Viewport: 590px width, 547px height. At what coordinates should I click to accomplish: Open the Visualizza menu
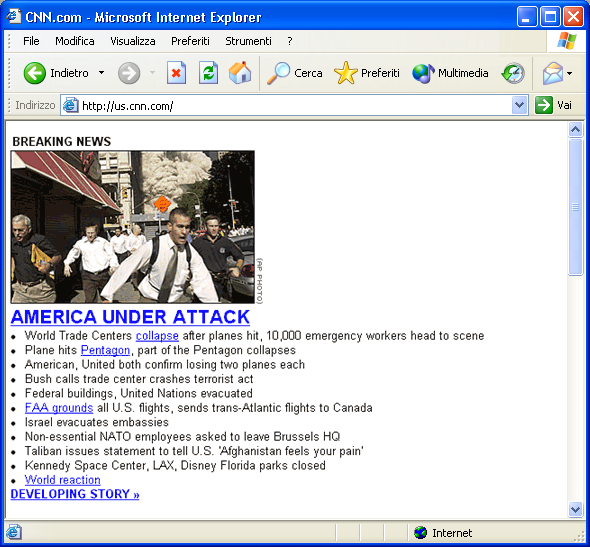[x=133, y=41]
